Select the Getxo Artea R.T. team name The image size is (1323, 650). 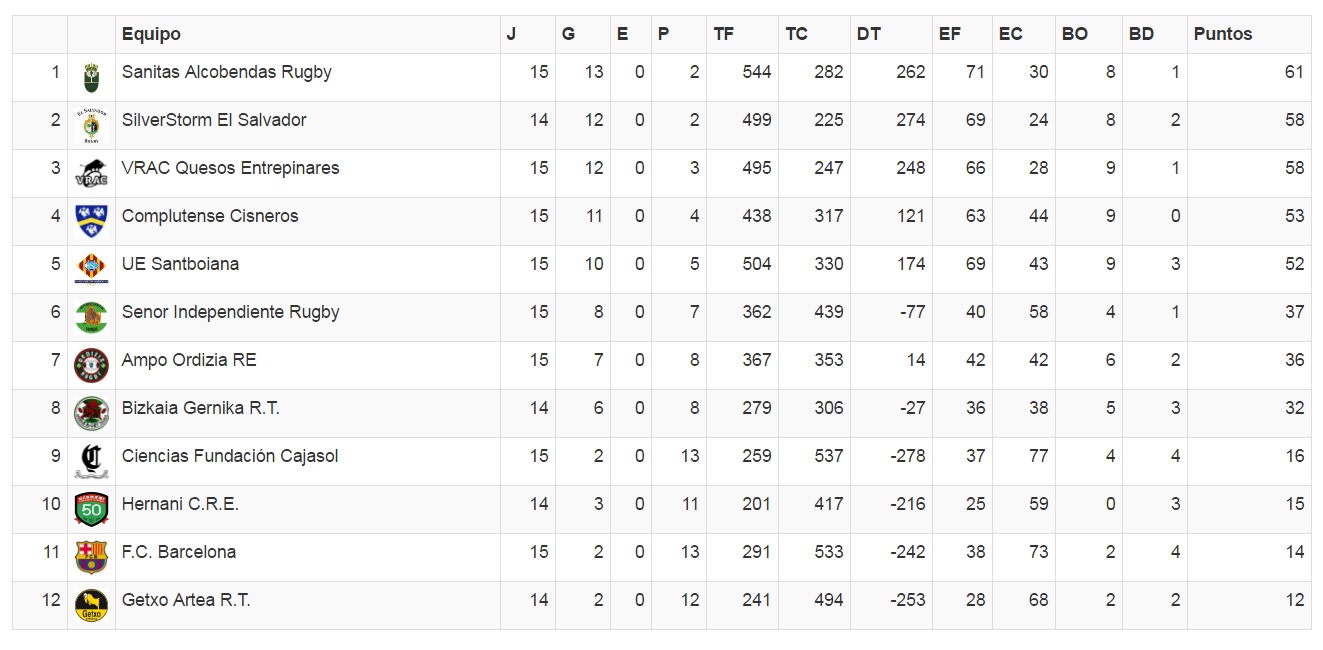coord(185,600)
